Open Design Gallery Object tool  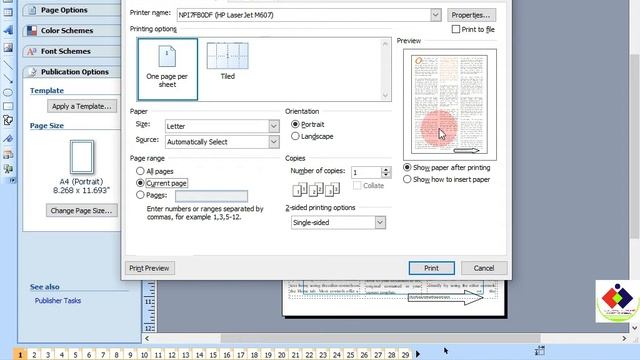click(x=8, y=154)
